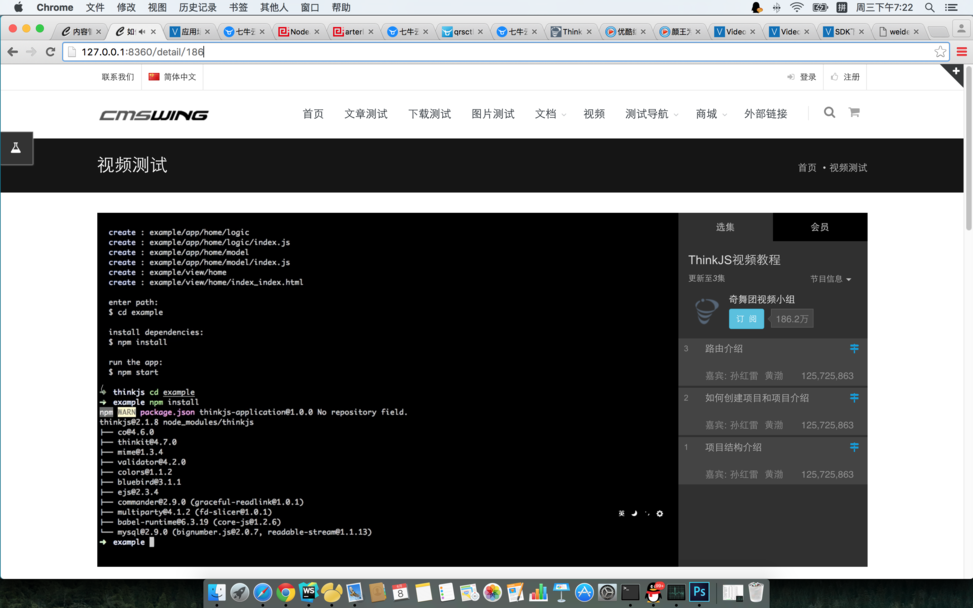The width and height of the screenshot is (973, 608).
Task: Click the CMSWING logo
Action: 154,115
